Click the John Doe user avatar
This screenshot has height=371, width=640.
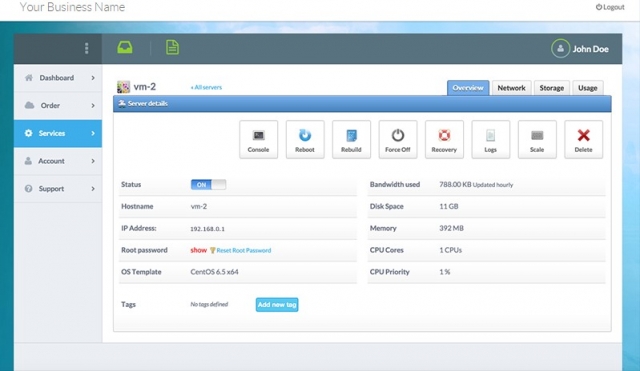(x=560, y=49)
